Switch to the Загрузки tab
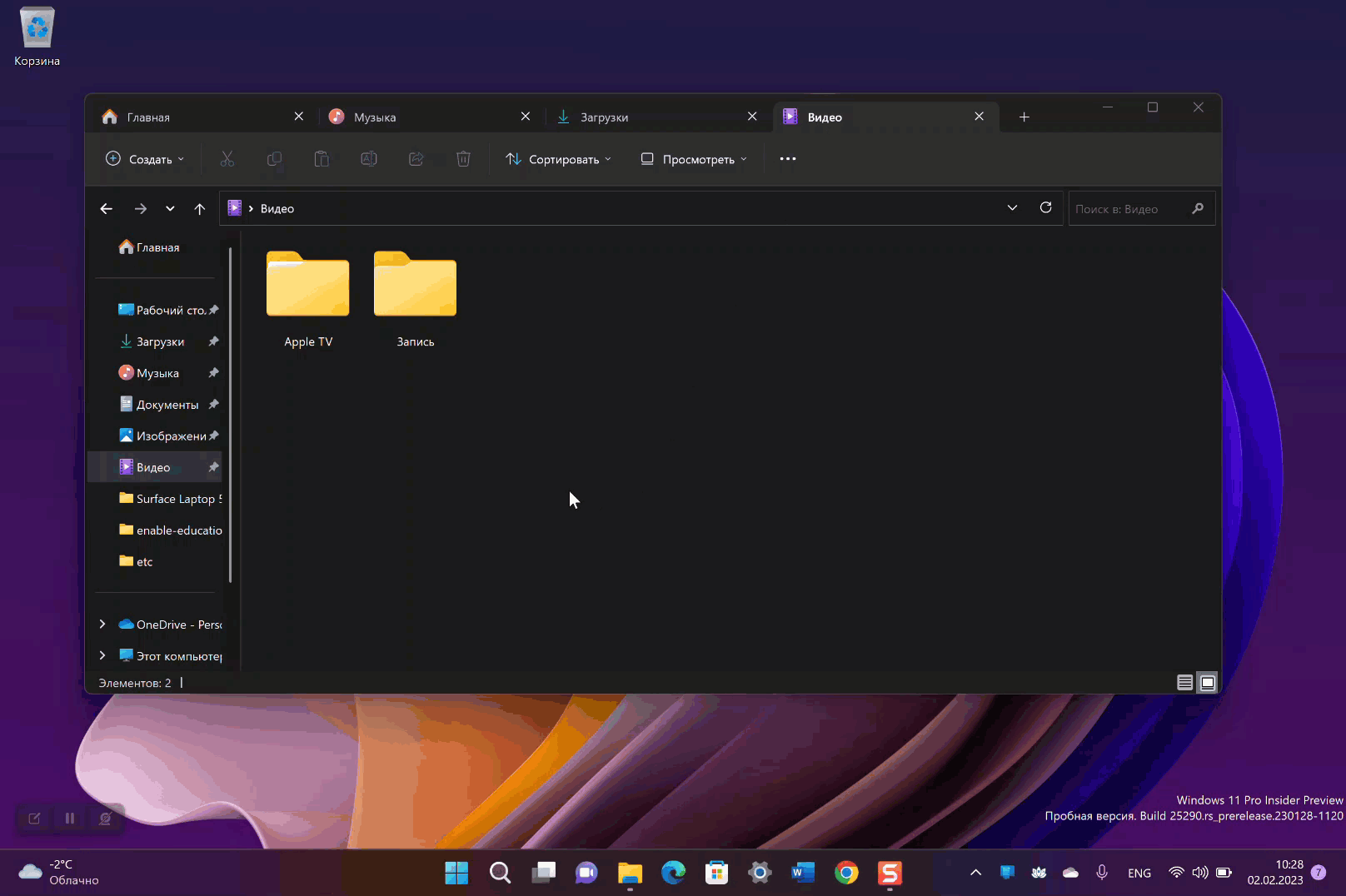The width and height of the screenshot is (1346, 896). pyautogui.click(x=656, y=117)
